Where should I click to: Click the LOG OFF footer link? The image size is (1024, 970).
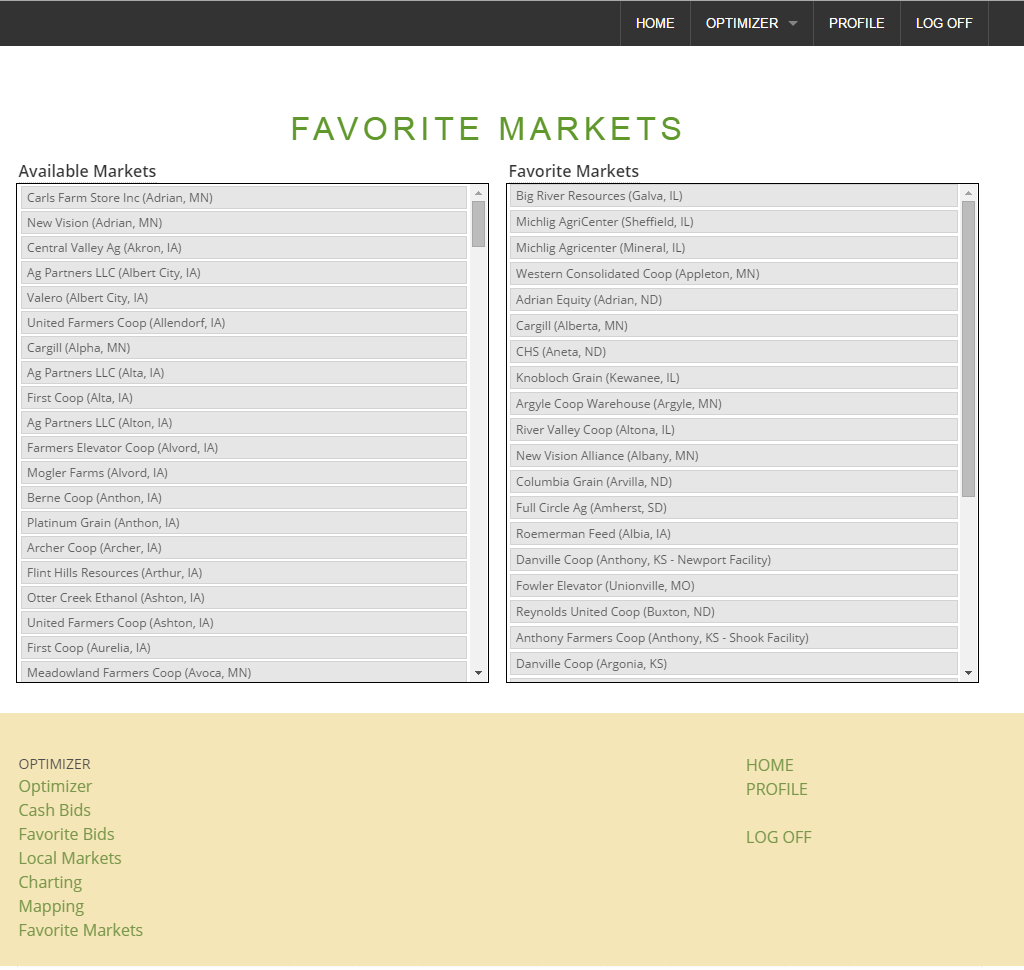point(779,837)
